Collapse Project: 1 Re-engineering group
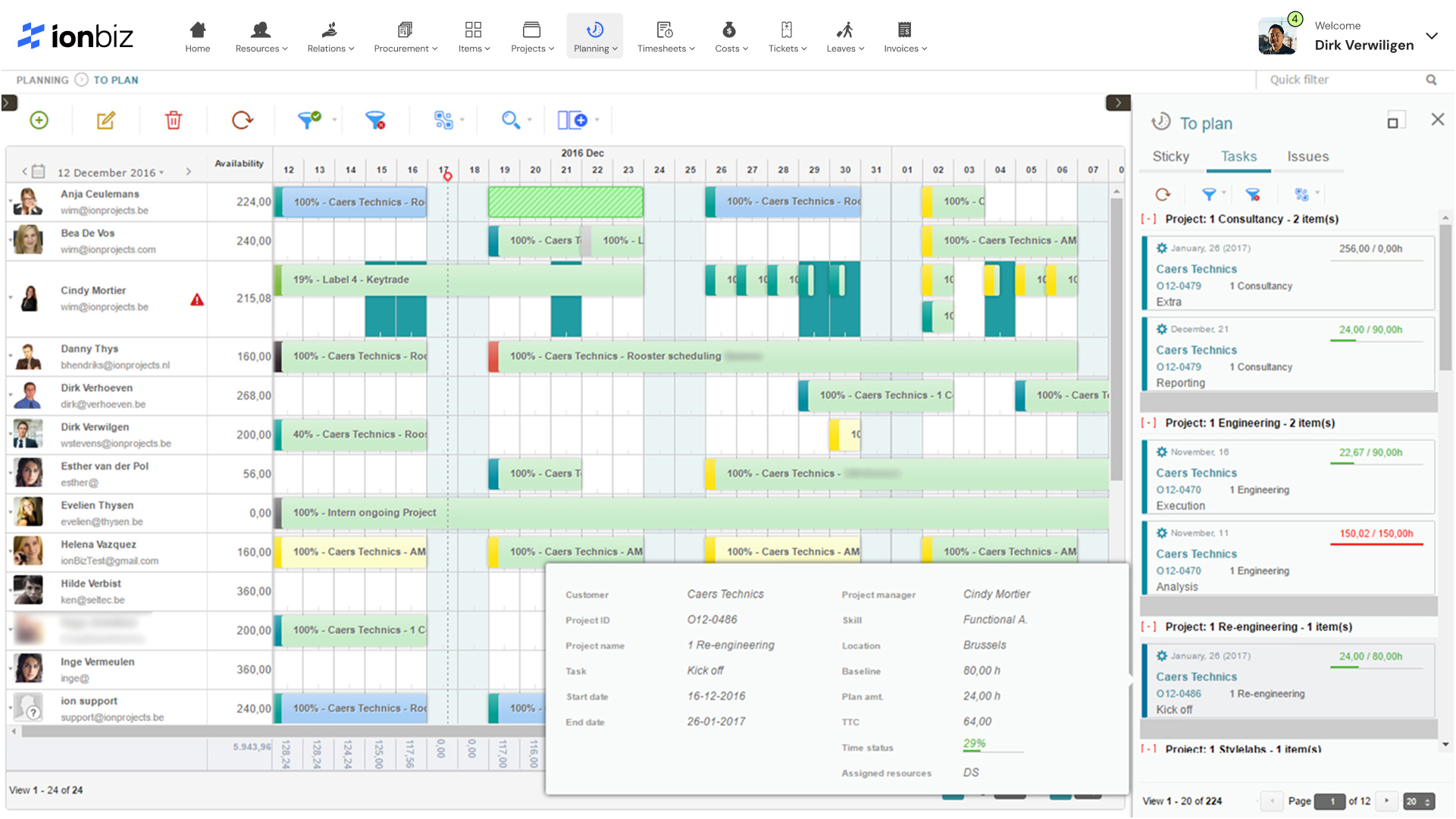 pos(1149,627)
